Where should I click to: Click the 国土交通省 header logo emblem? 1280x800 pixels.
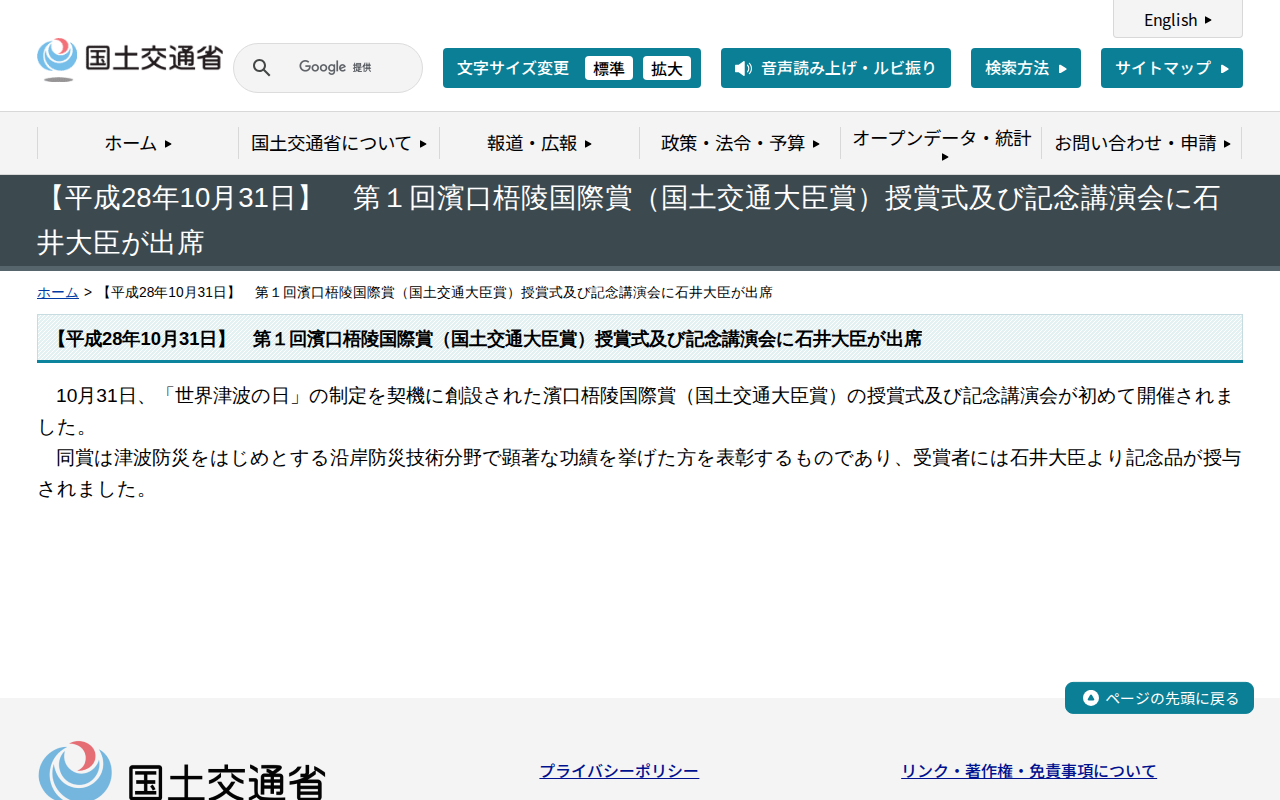(57, 58)
